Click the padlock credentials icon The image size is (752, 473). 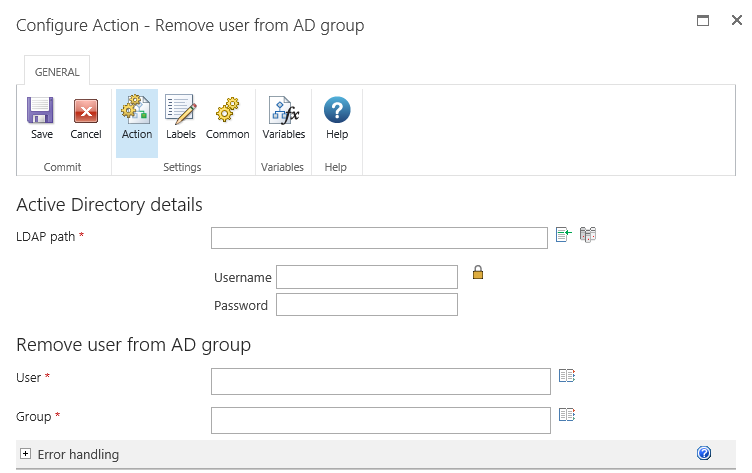tap(478, 272)
